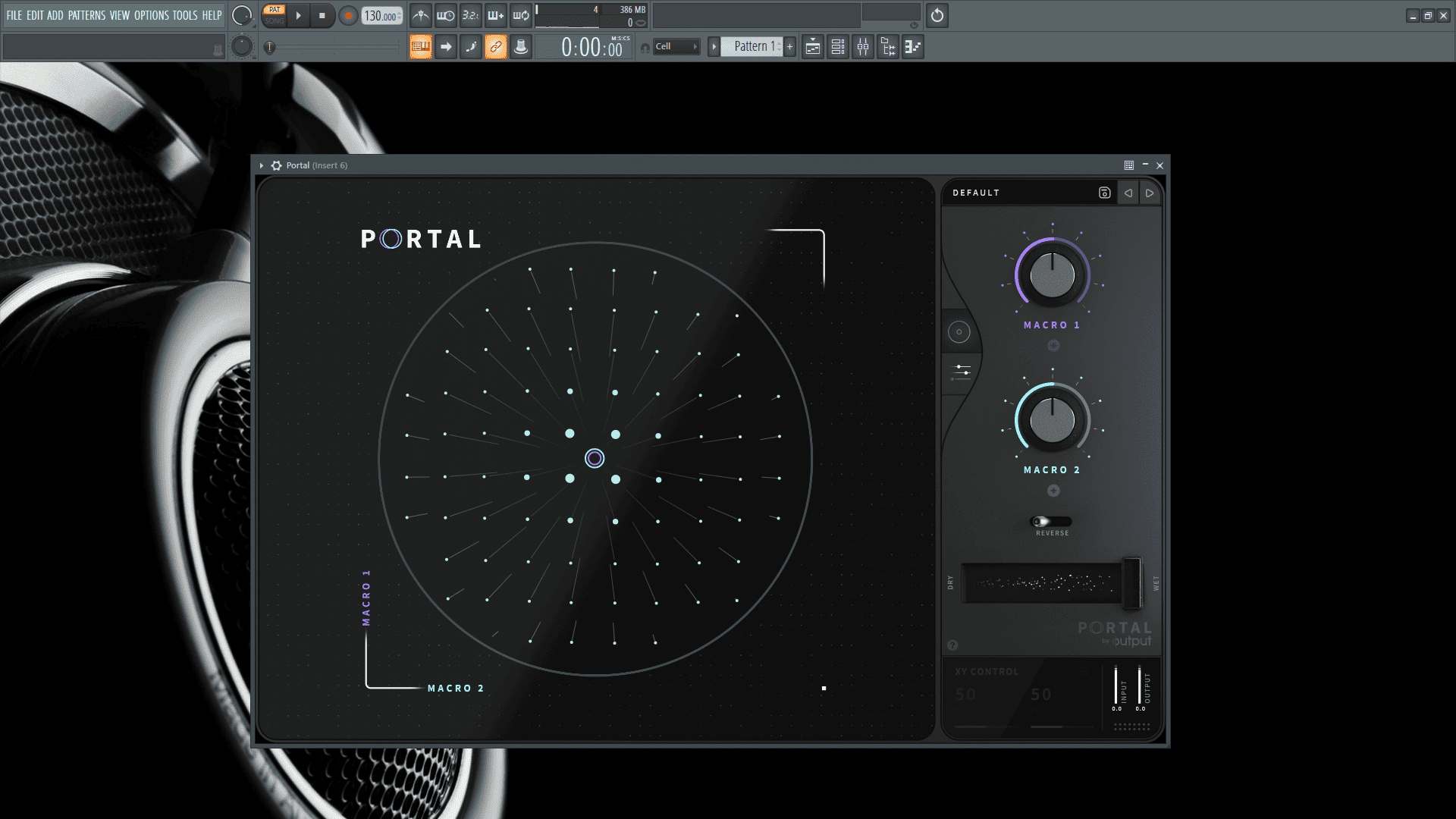Toggle overdub recording icon
The width and height of the screenshot is (1456, 819).
pyautogui.click(x=496, y=15)
